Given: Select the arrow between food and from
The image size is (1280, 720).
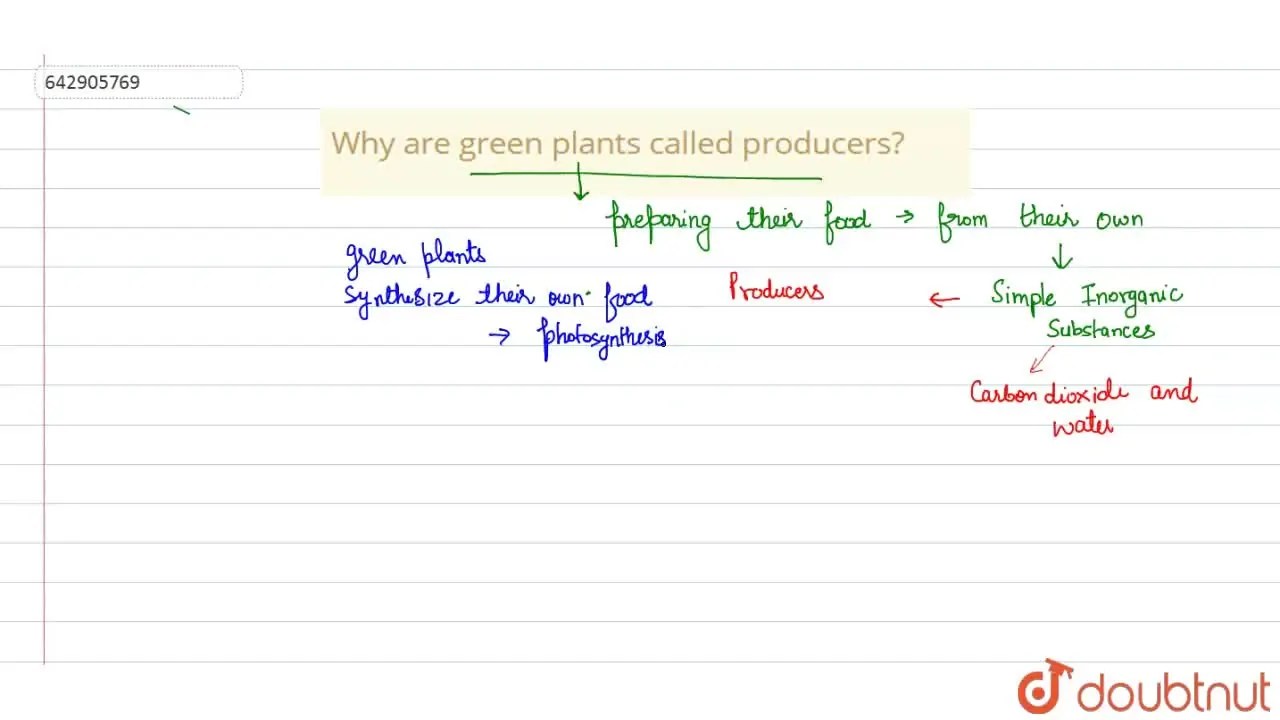Looking at the screenshot, I should pyautogui.click(x=903, y=218).
